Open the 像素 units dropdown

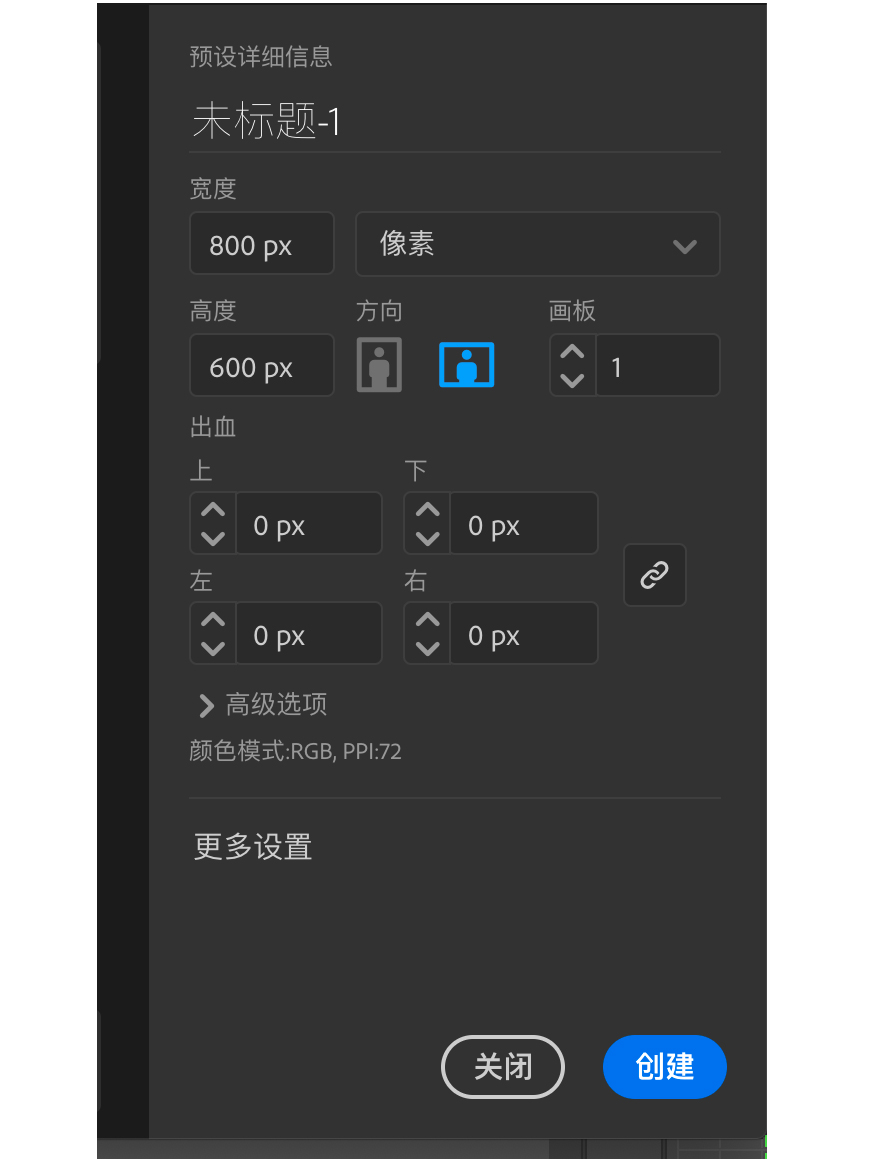click(538, 244)
